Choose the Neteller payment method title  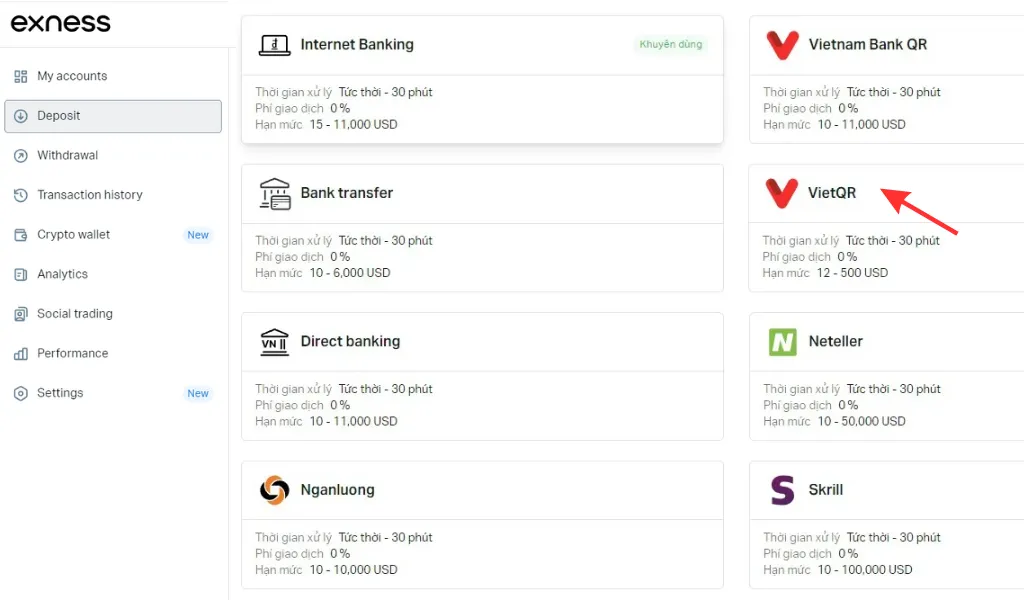tap(835, 342)
